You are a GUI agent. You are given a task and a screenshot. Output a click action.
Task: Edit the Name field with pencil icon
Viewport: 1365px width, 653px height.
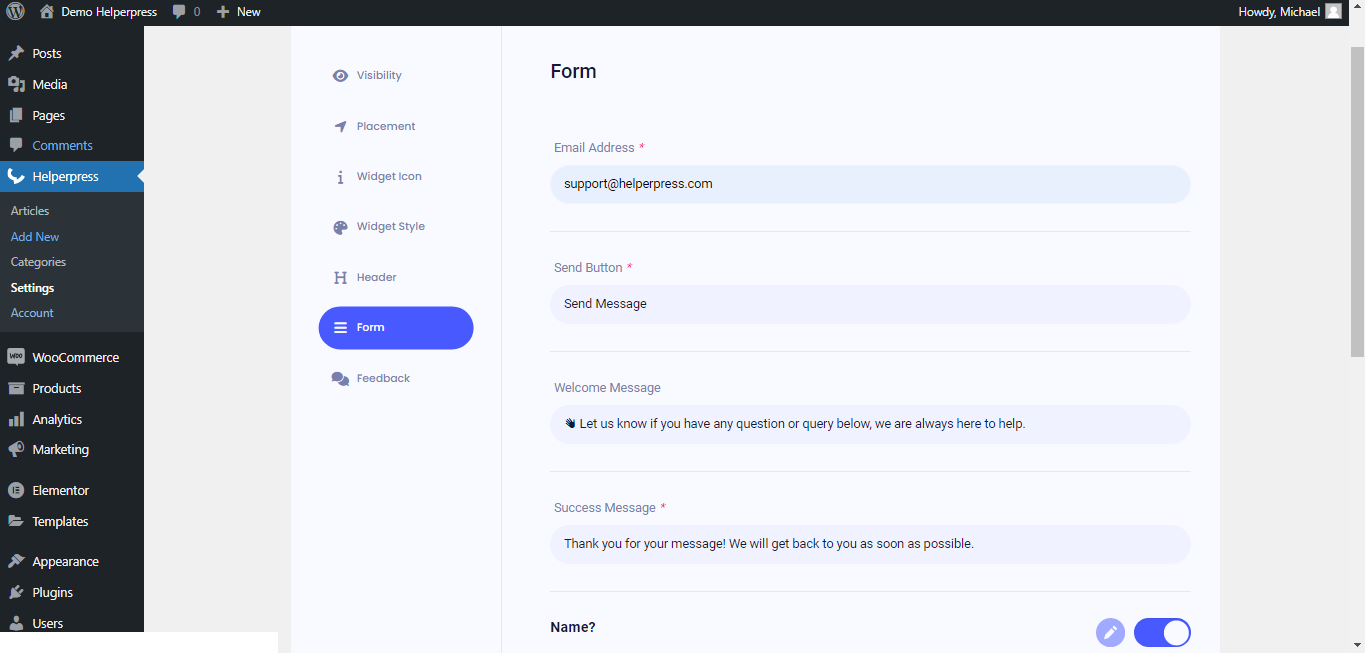[1110, 633]
